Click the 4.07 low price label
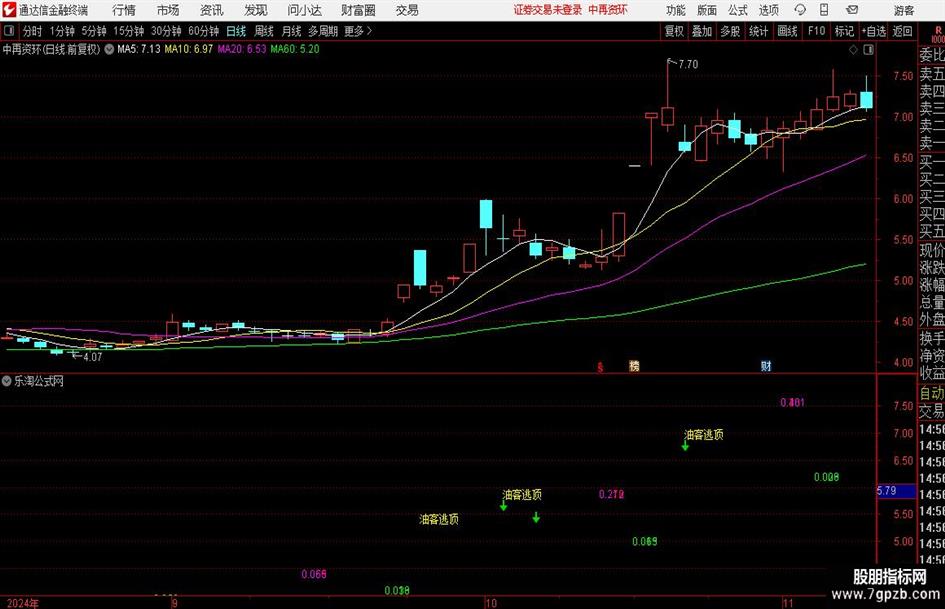945x609 pixels. pos(93,357)
